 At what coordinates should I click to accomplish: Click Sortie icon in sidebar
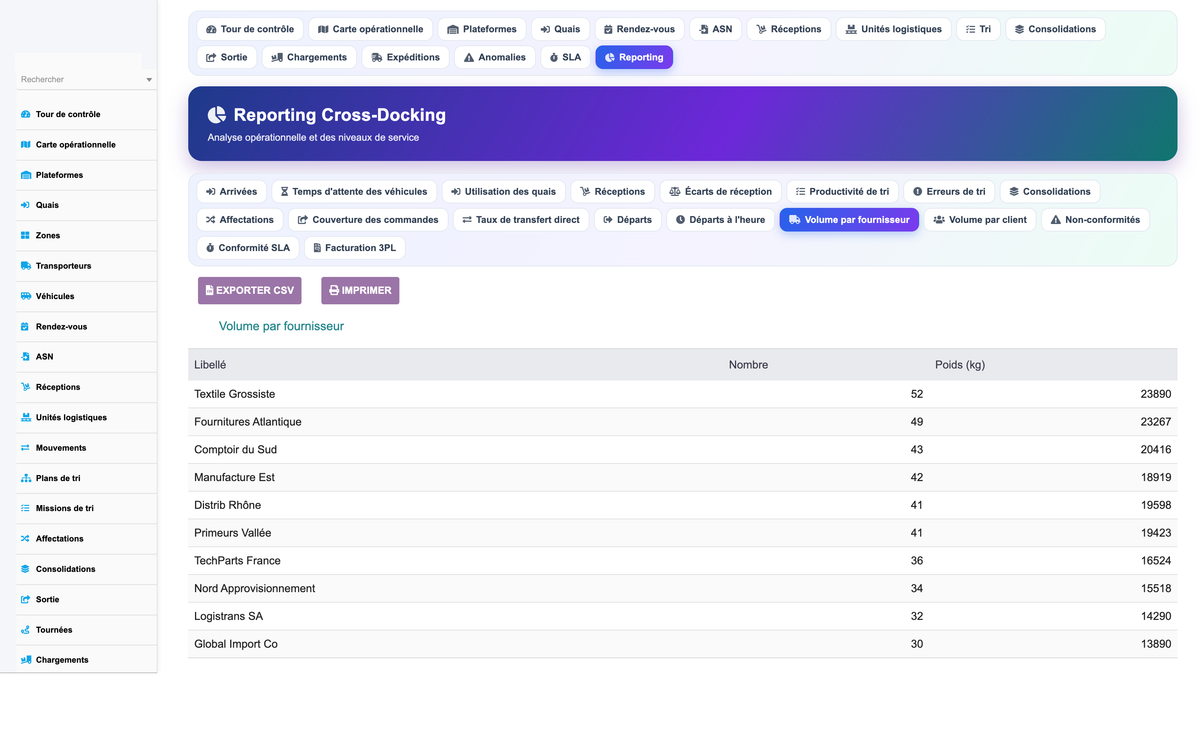coord(26,600)
